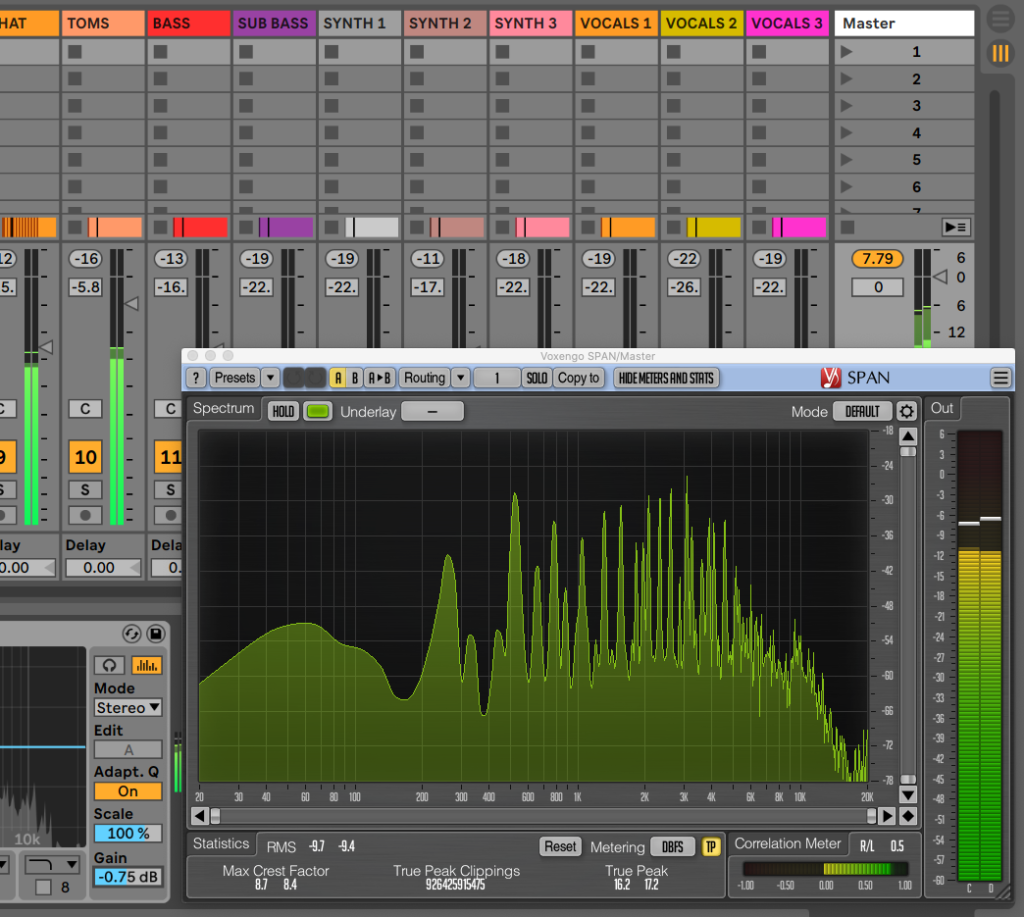The height and width of the screenshot is (917, 1024).
Task: Toggle TOMS track activator 10
Action: coord(86,457)
